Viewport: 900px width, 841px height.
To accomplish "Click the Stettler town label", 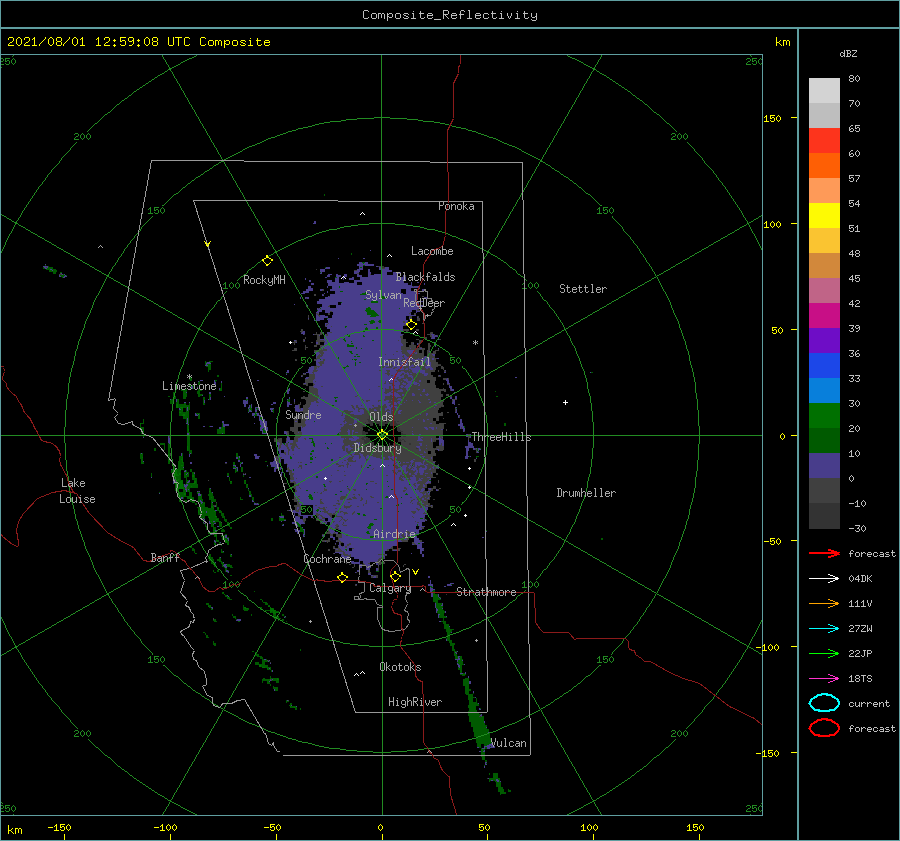I will pyautogui.click(x=583, y=289).
